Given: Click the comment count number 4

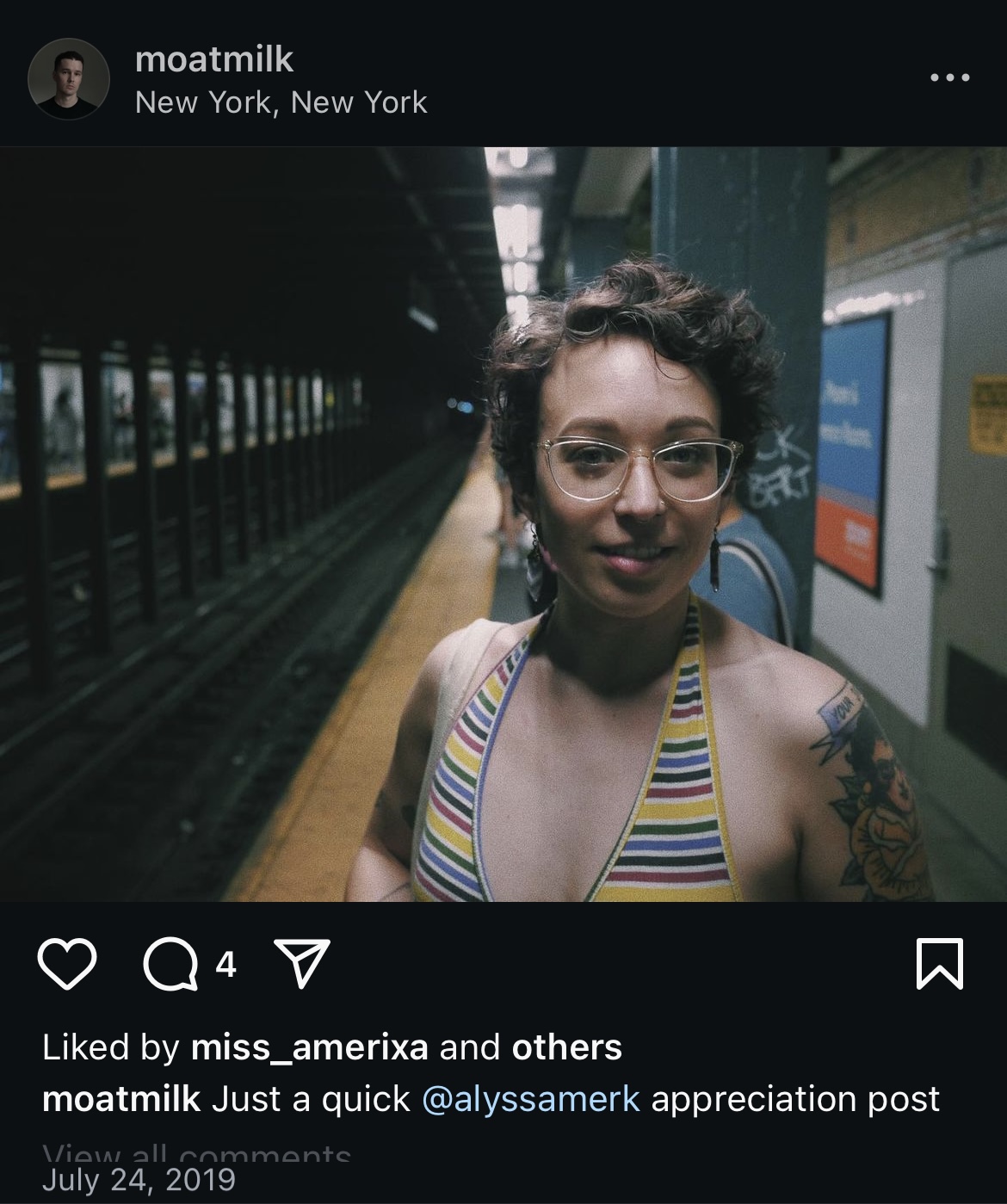Looking at the screenshot, I should (225, 965).
